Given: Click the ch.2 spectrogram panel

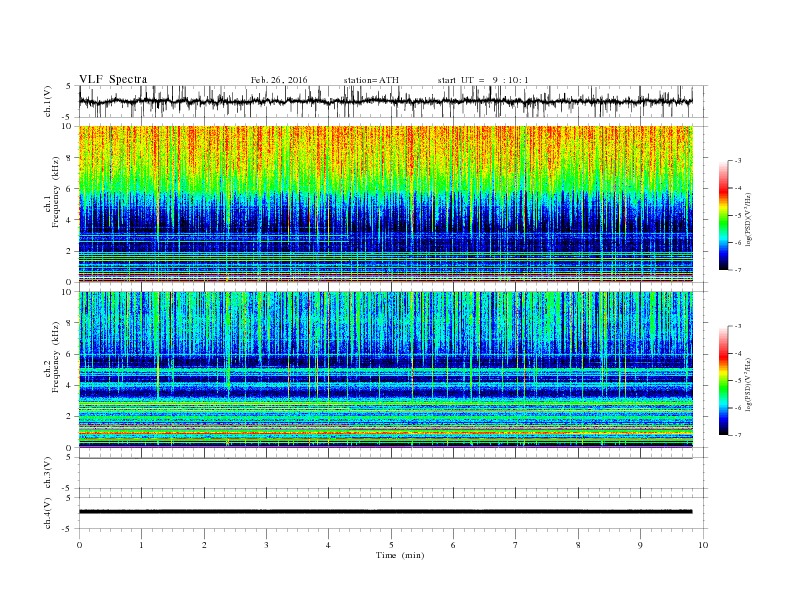Looking at the screenshot, I should point(386,370).
